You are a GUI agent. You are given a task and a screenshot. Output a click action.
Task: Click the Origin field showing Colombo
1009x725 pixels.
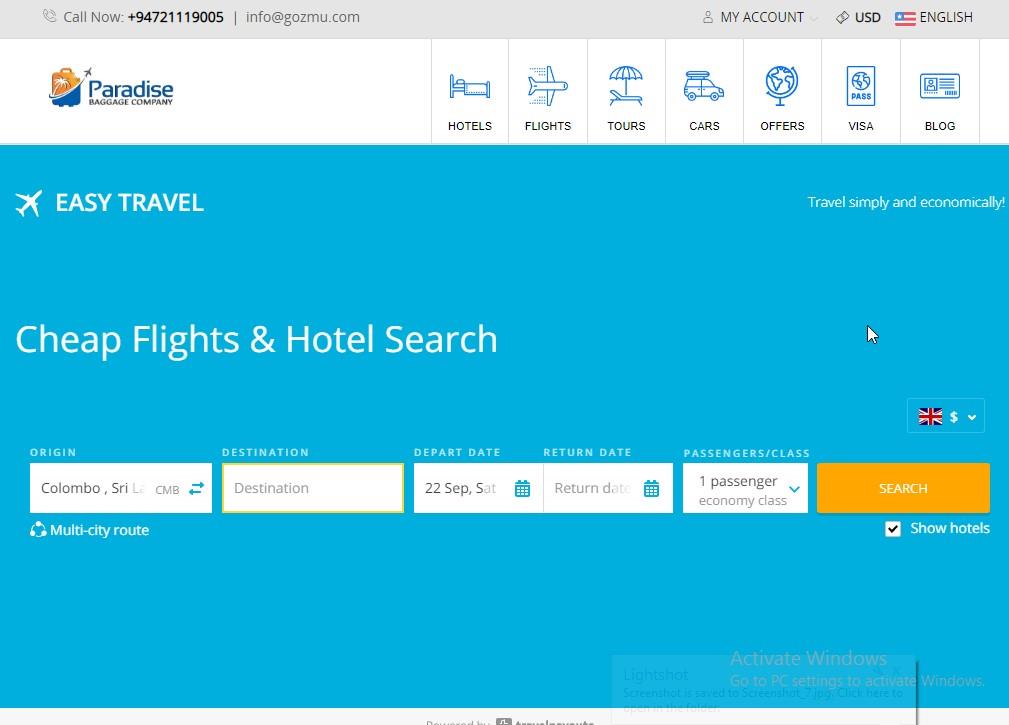click(x=120, y=488)
